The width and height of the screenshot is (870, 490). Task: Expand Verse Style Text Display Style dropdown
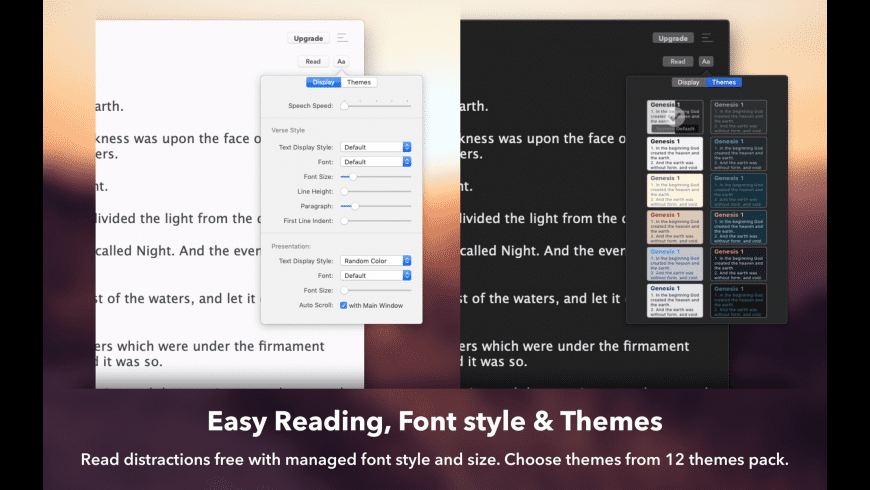click(375, 147)
